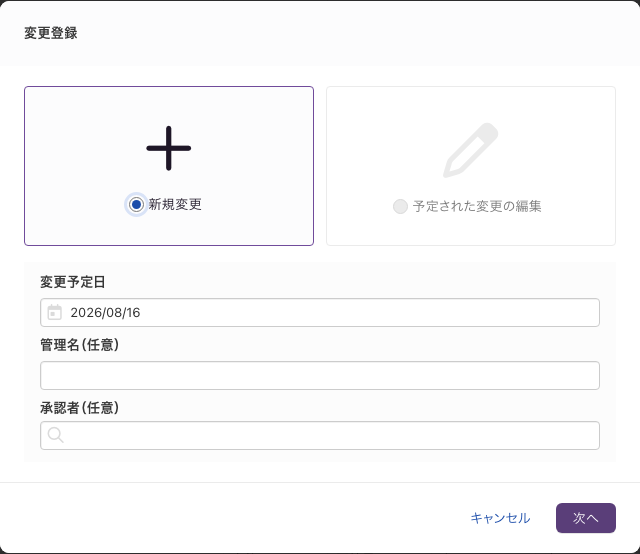Click the 承認者(任意) search field
This screenshot has height=554, width=640.
point(320,436)
